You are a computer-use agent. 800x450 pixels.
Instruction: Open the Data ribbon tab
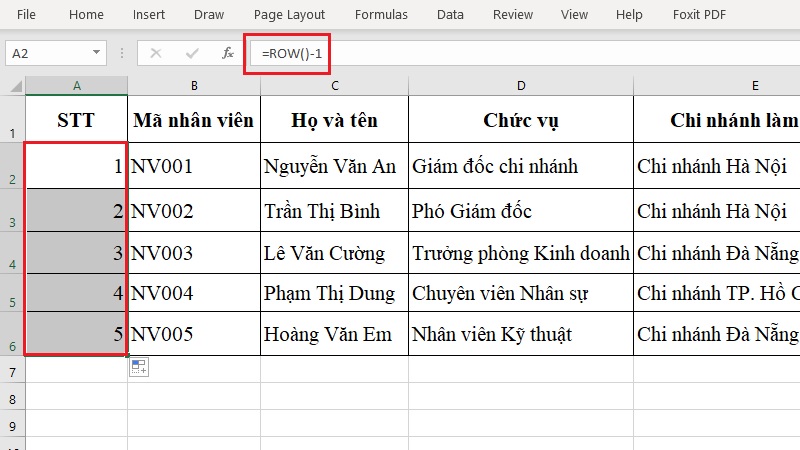point(450,15)
